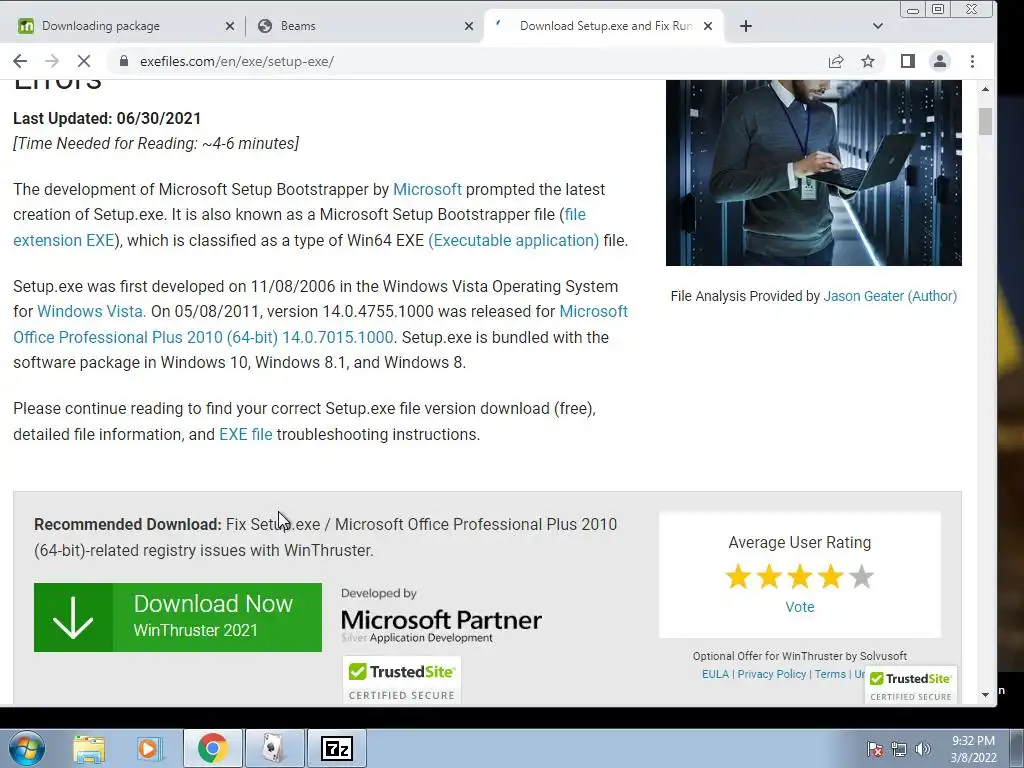The image size is (1024, 768).
Task: Open the Microsoft link in article
Action: point(427,189)
